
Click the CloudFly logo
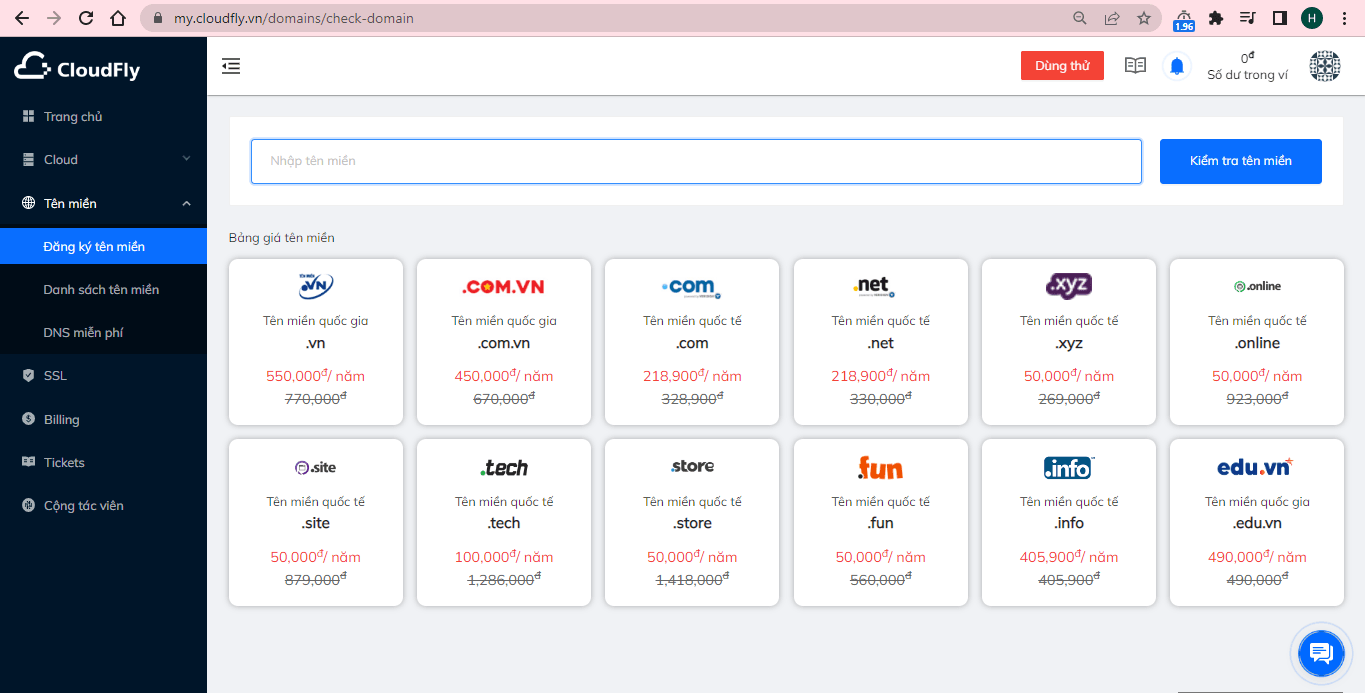tap(77, 66)
